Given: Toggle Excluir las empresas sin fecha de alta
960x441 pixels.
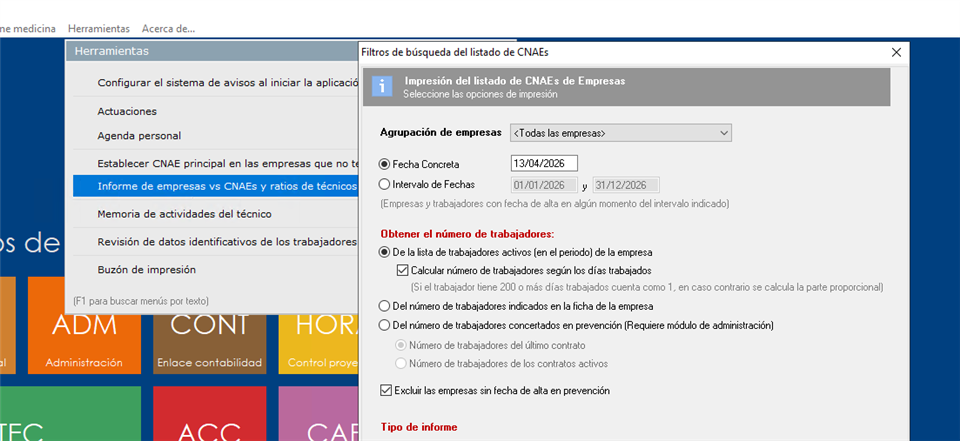Looking at the screenshot, I should pyautogui.click(x=387, y=391).
